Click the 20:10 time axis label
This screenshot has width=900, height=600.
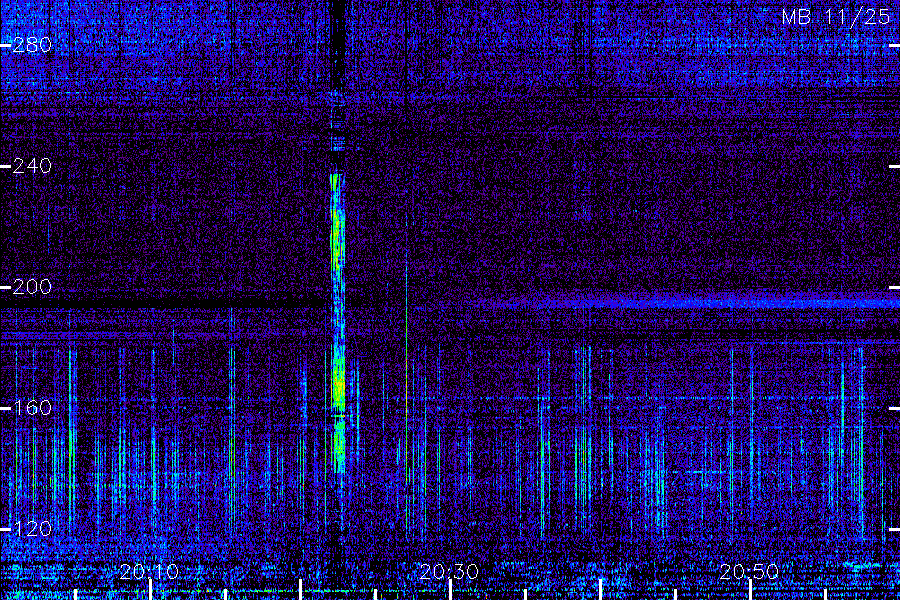point(149,571)
